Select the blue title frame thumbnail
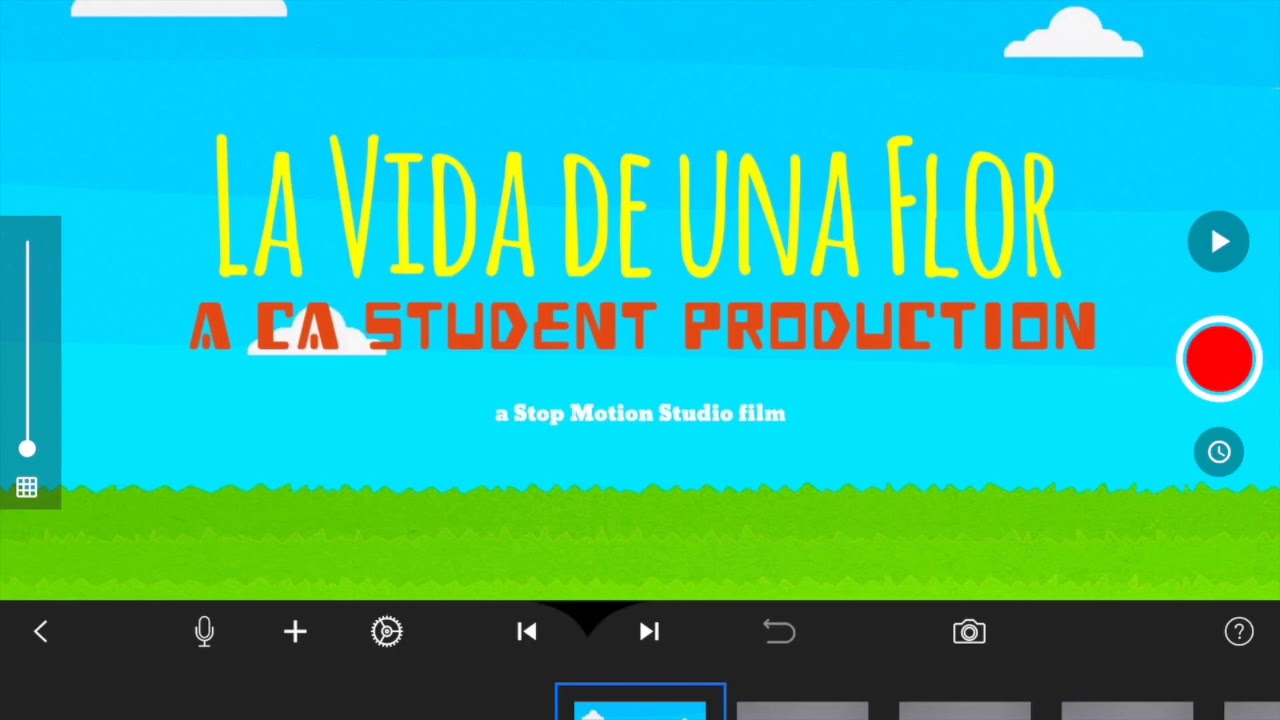This screenshot has height=720, width=1280. [x=640, y=703]
